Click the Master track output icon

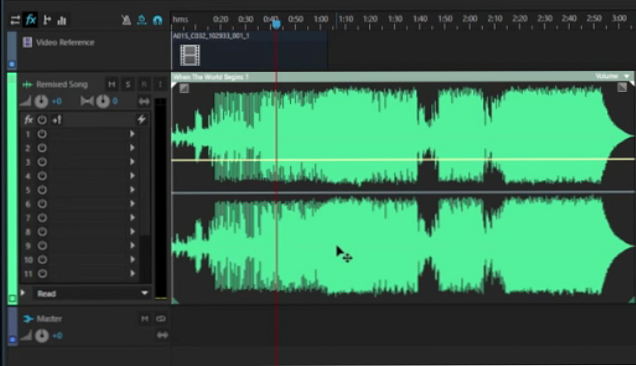161,319
